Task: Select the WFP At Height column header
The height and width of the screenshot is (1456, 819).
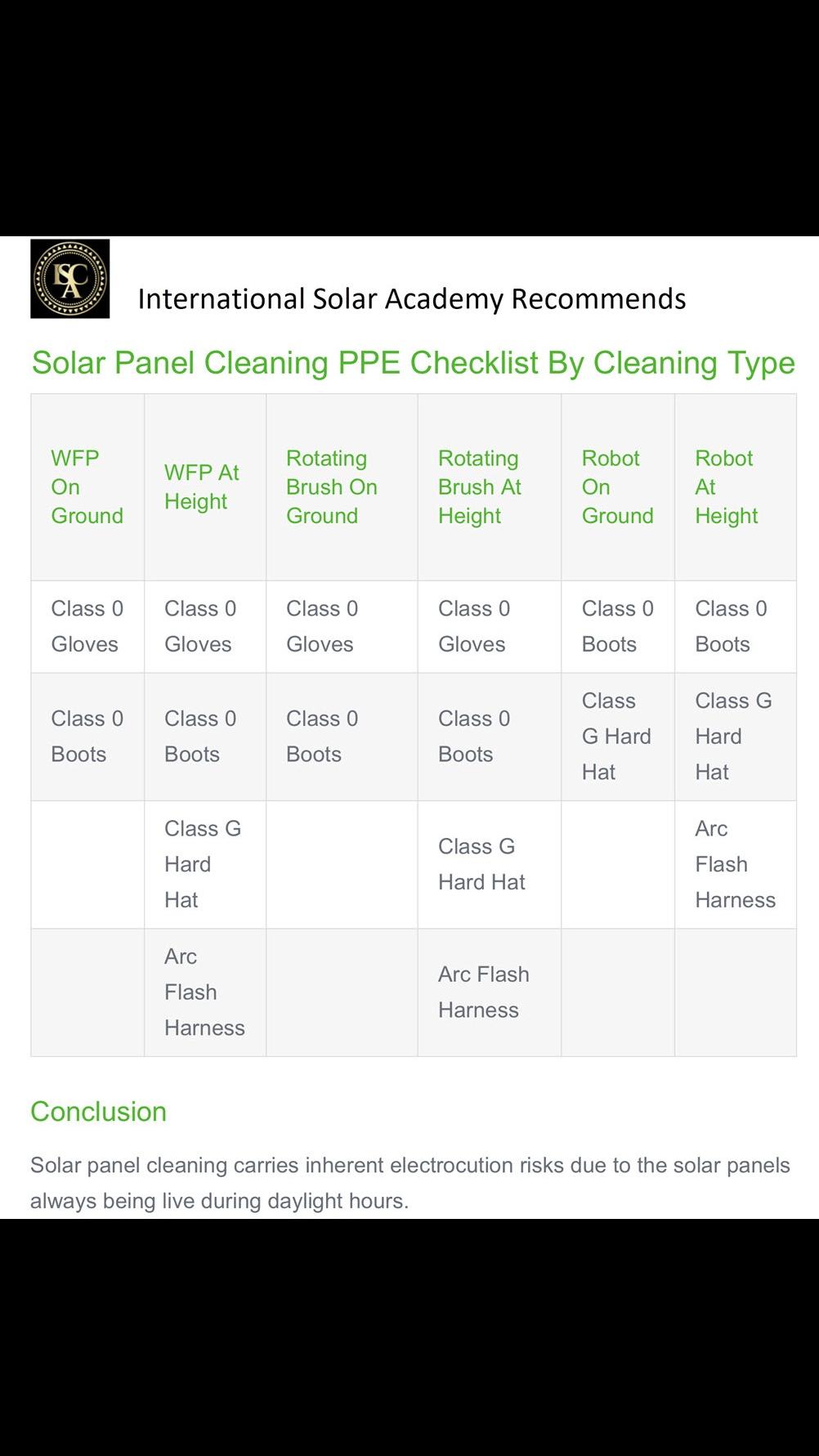Action: point(202,487)
